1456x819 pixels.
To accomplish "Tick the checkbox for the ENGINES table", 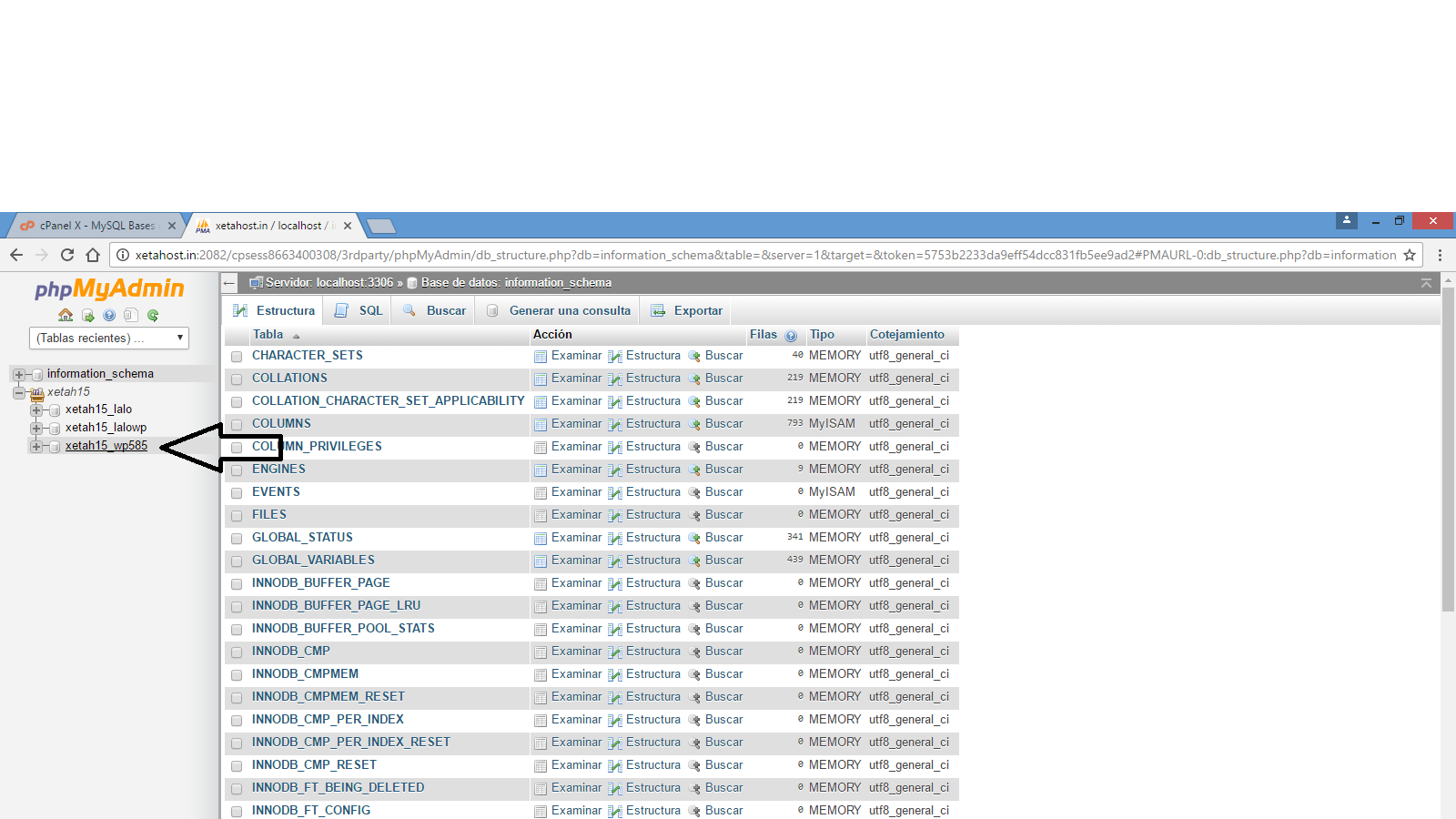I will [x=237, y=470].
